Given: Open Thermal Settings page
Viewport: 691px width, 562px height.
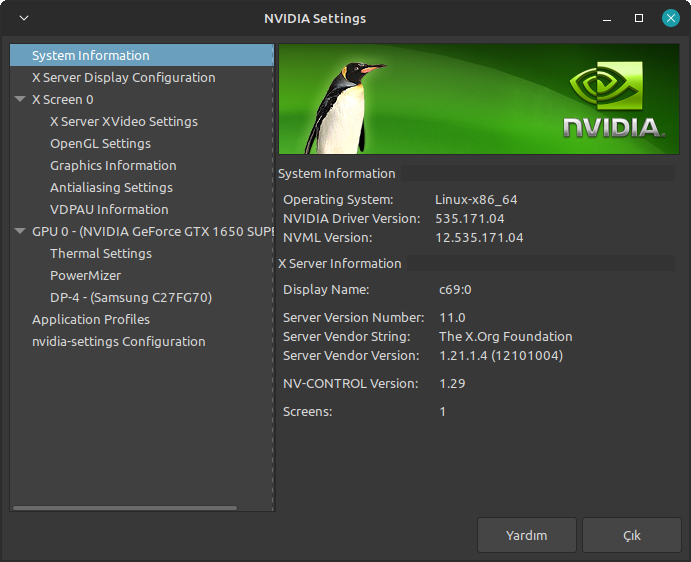Looking at the screenshot, I should [101, 253].
